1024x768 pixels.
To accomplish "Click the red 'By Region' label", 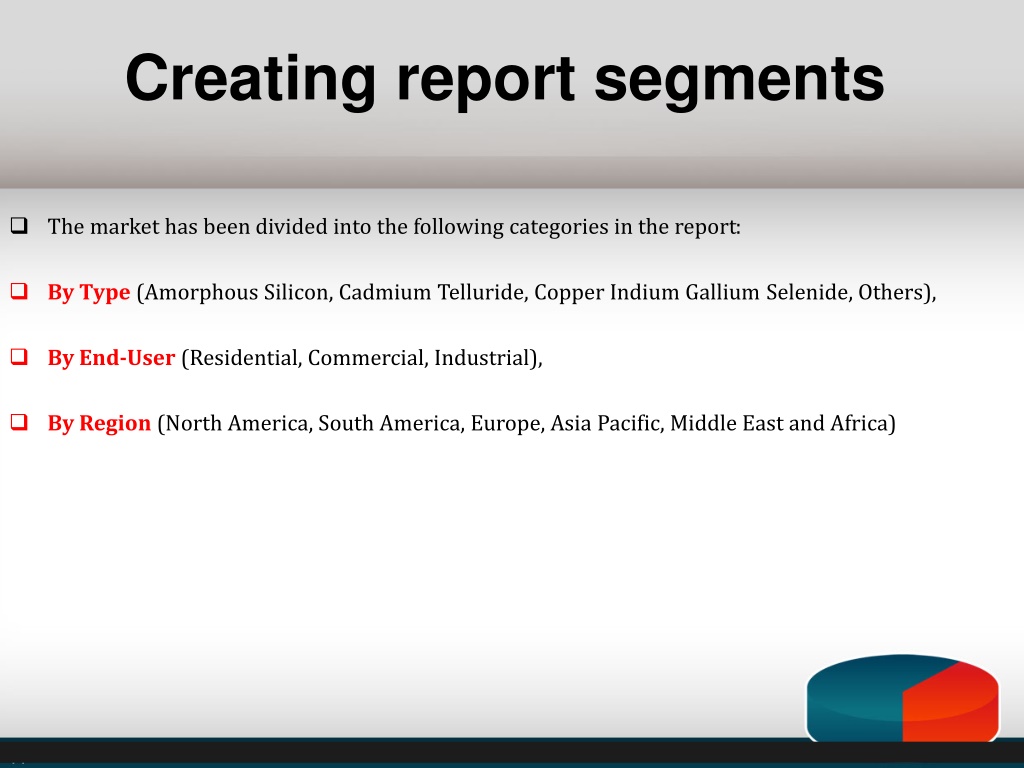I will 99,424.
